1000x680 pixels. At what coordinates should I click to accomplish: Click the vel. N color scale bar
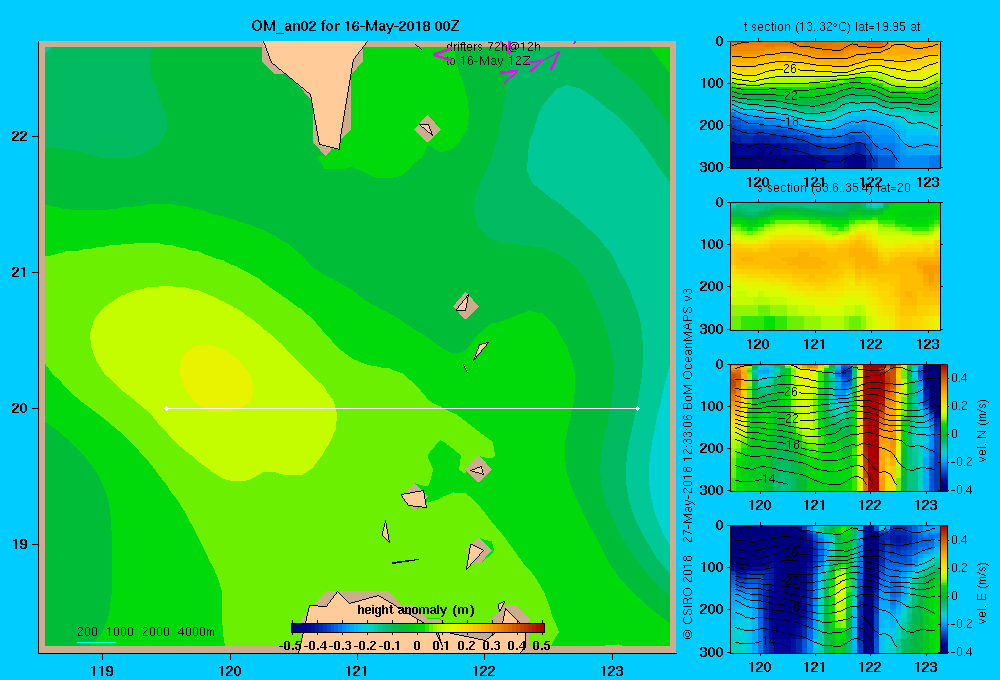pos(945,427)
